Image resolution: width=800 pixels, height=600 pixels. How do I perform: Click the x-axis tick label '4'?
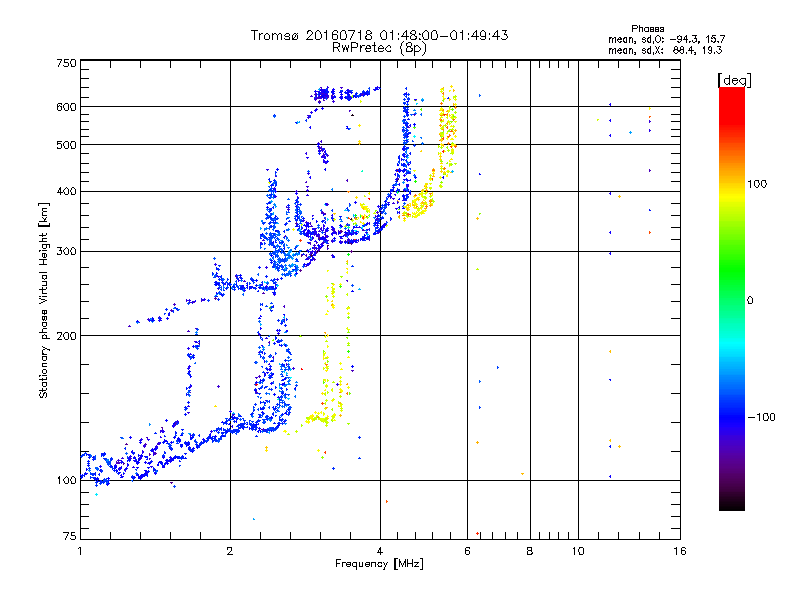tap(380, 551)
